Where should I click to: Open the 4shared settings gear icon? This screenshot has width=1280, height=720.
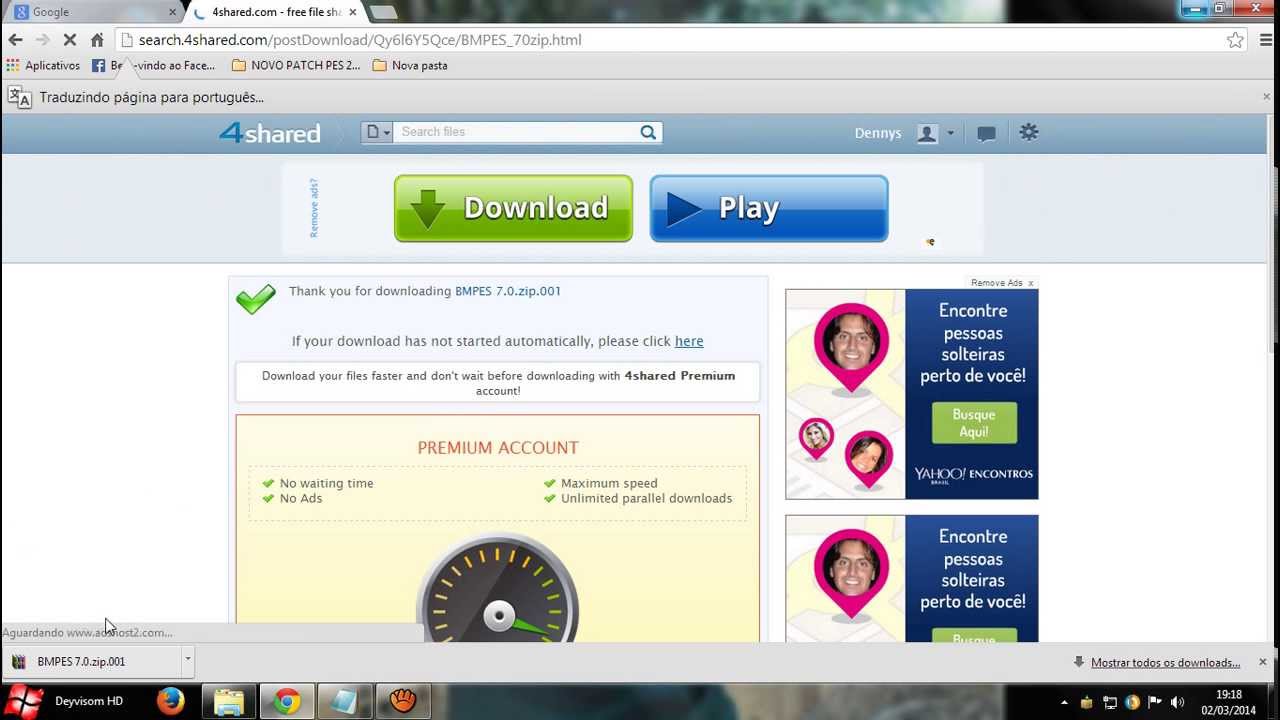click(x=1029, y=132)
